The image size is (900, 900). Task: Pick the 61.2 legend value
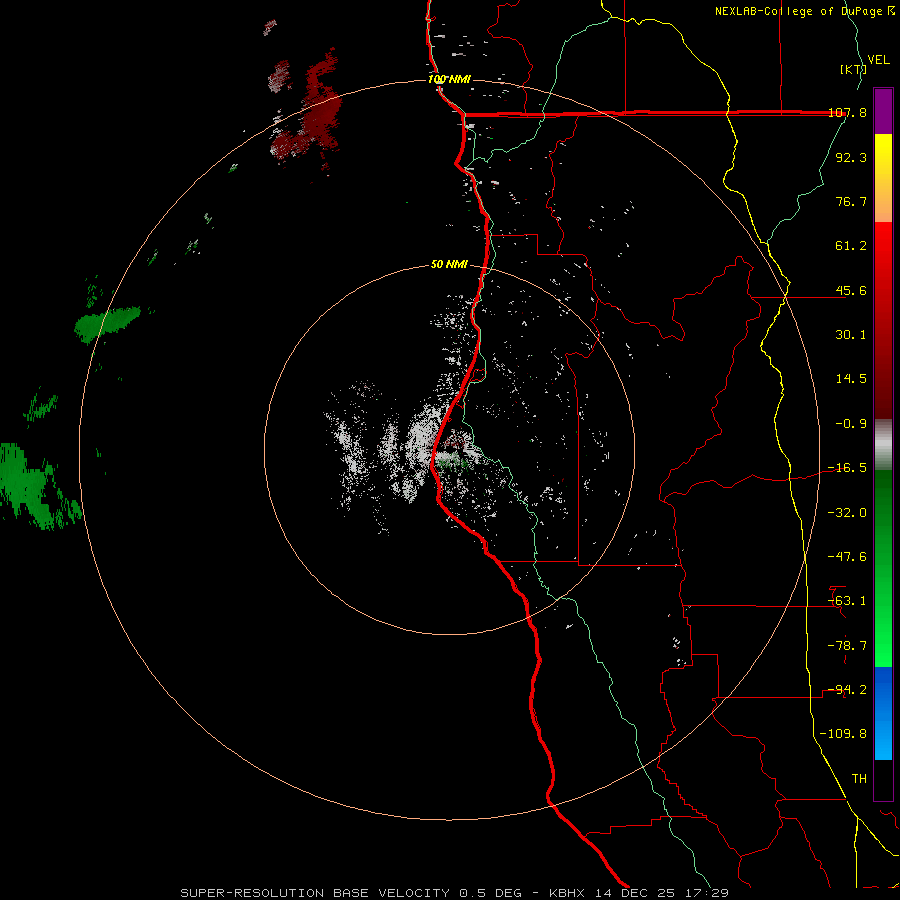click(x=851, y=246)
